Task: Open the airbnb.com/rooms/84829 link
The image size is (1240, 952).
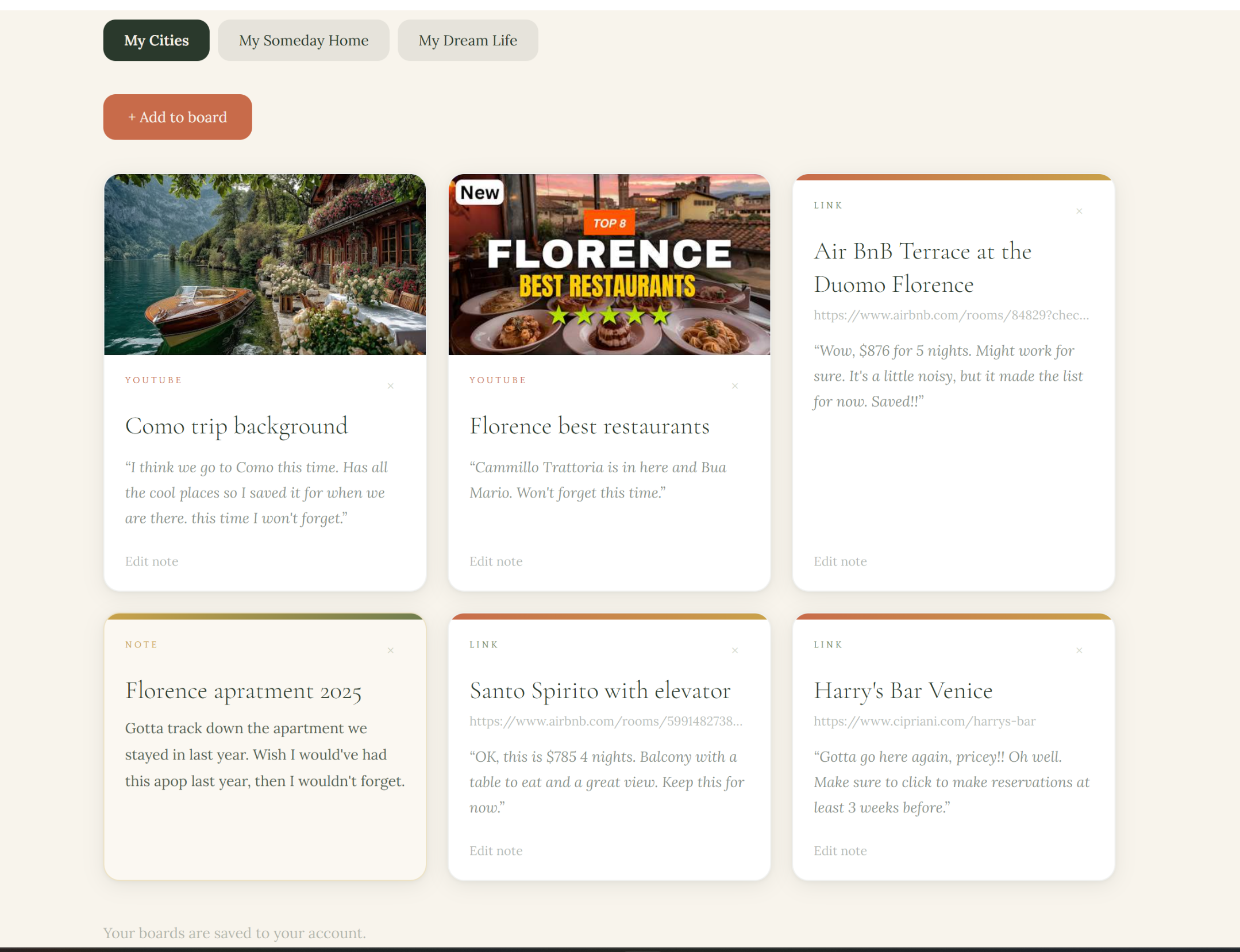Action: coord(951,315)
